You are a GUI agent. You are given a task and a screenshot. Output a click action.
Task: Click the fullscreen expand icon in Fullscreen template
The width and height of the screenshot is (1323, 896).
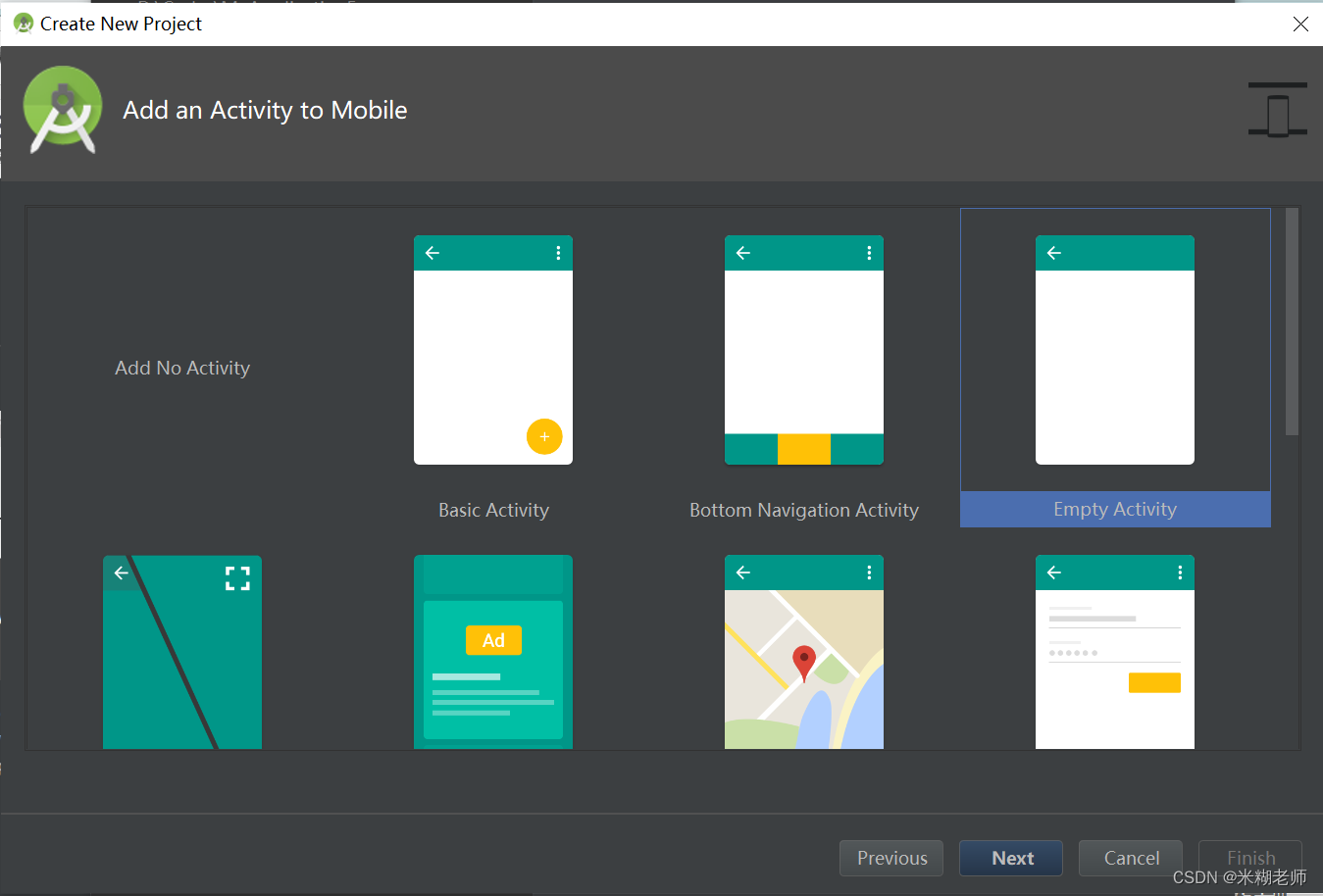(237, 578)
